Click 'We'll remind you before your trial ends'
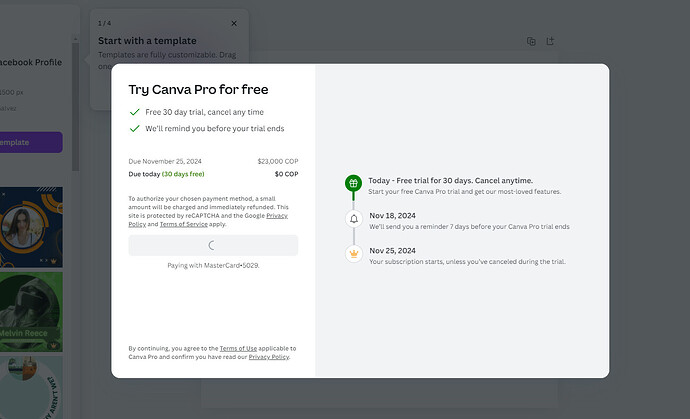690x419 pixels. coord(215,129)
